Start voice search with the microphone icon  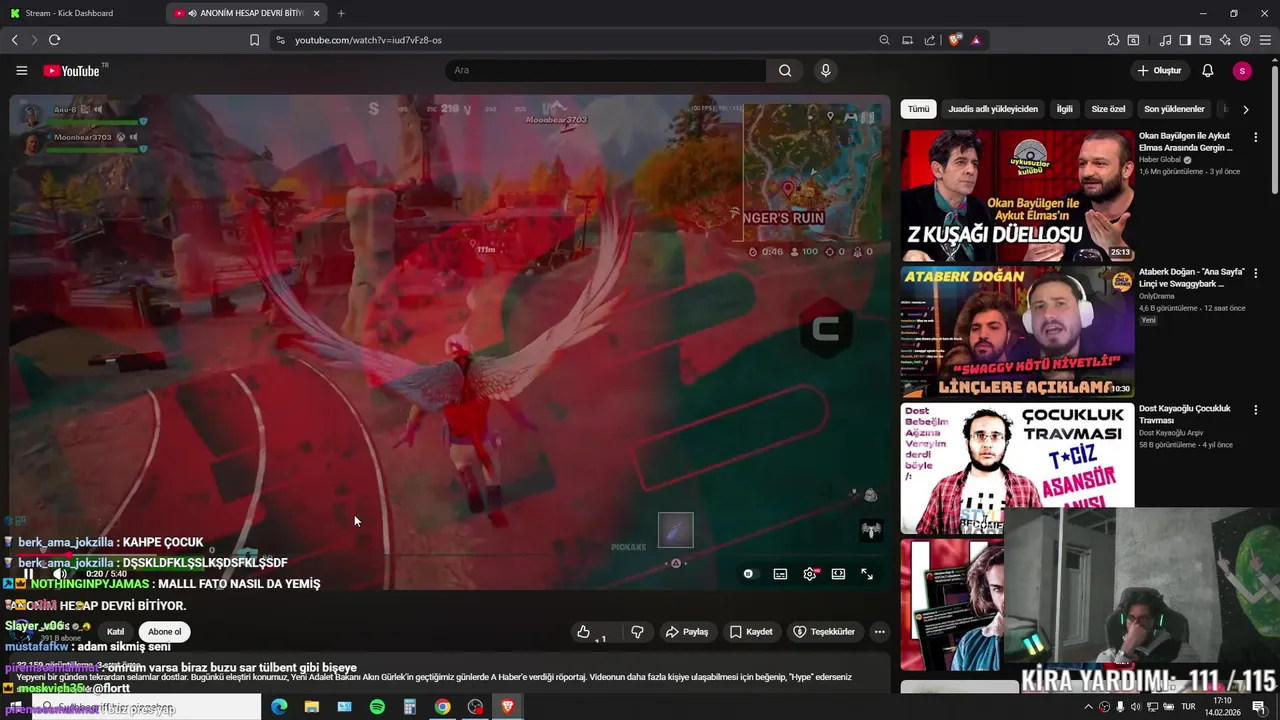pyautogui.click(x=825, y=71)
